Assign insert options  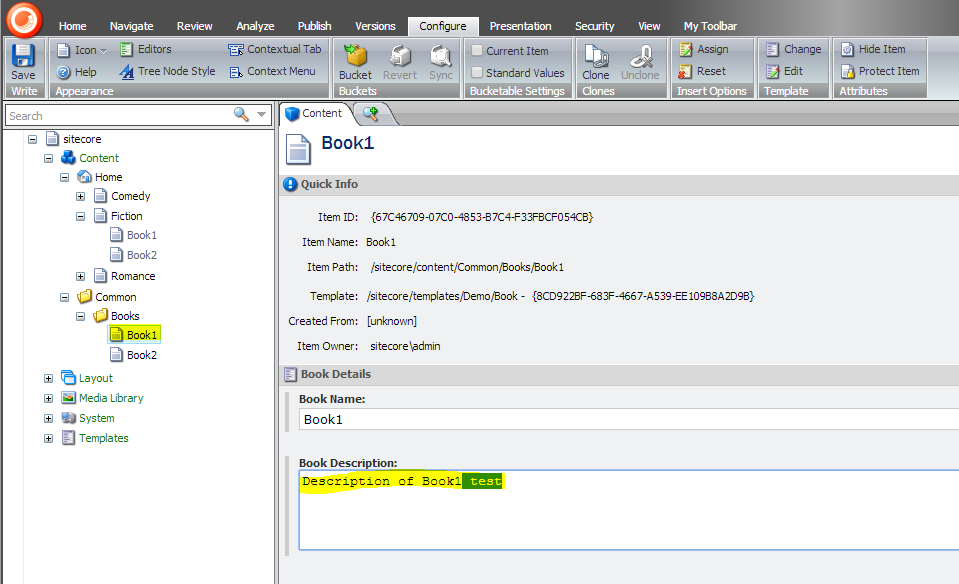click(704, 49)
